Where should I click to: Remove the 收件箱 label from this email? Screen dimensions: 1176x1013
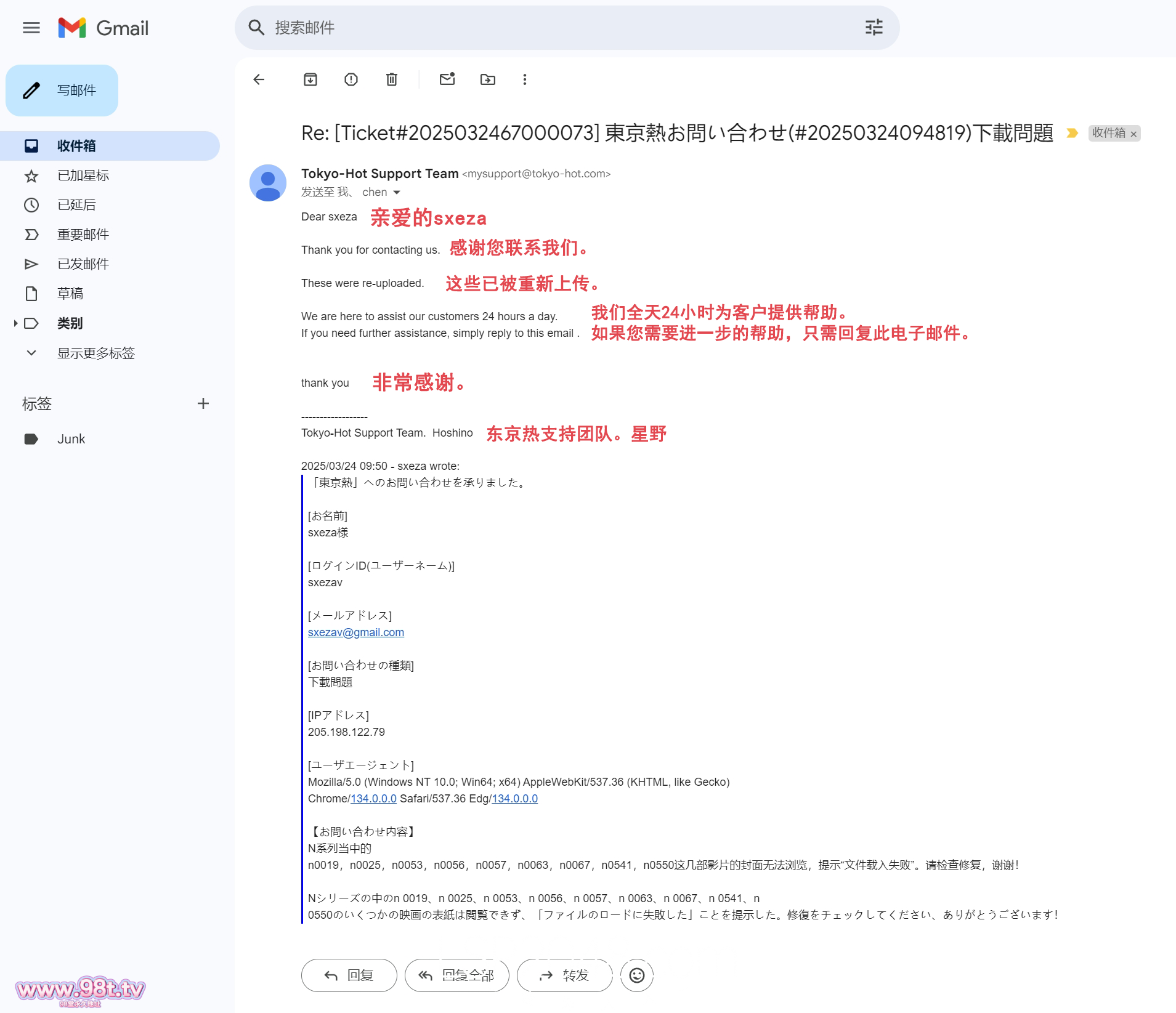point(1133,134)
